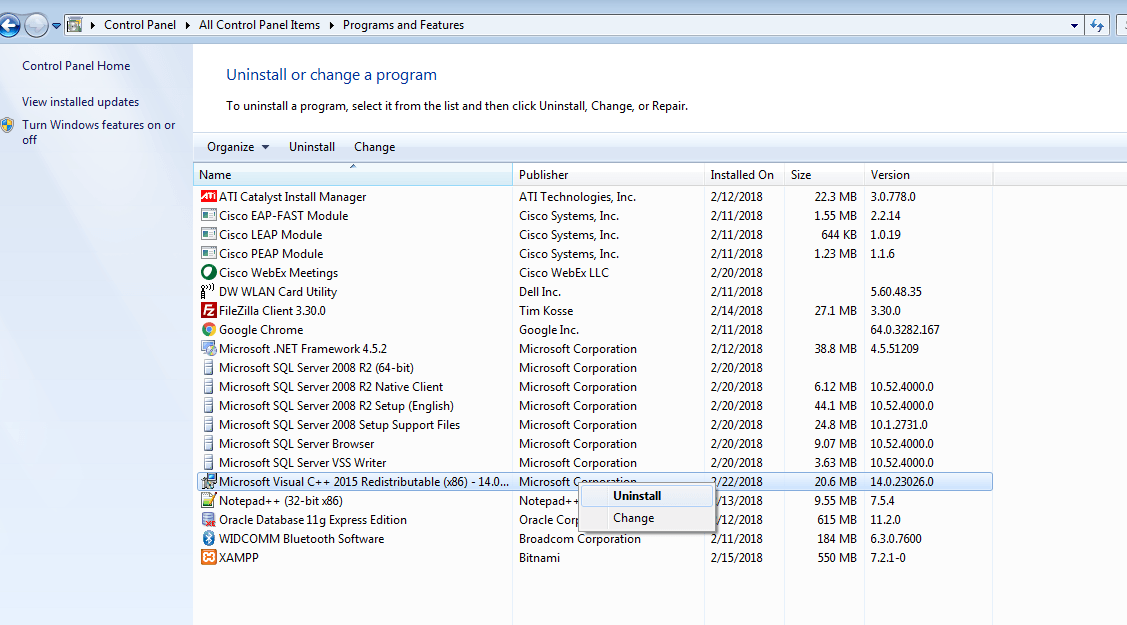Choose Change from the context menu
The image size is (1127, 625).
click(633, 518)
